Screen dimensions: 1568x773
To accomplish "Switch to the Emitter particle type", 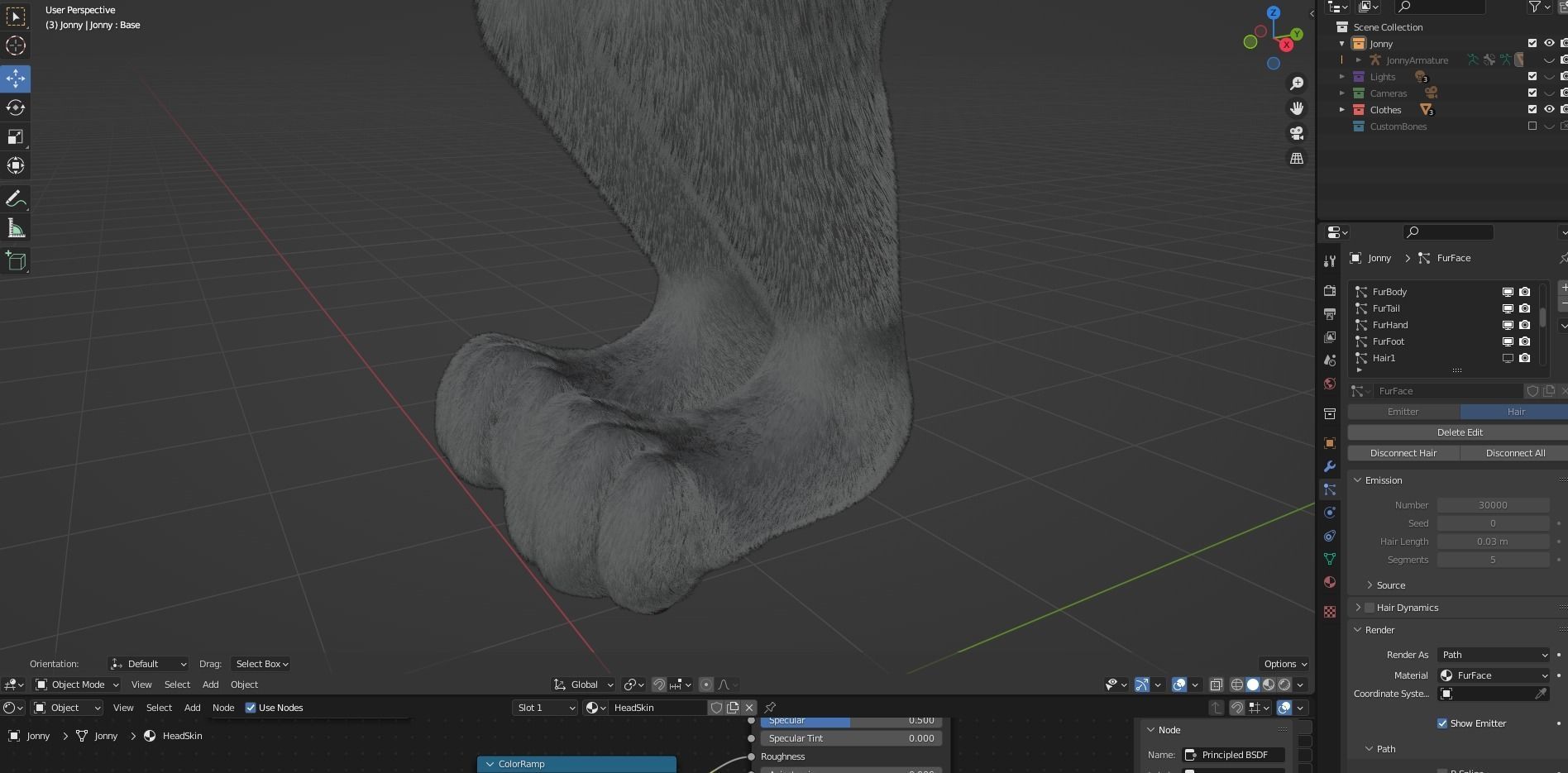I will coord(1403,412).
